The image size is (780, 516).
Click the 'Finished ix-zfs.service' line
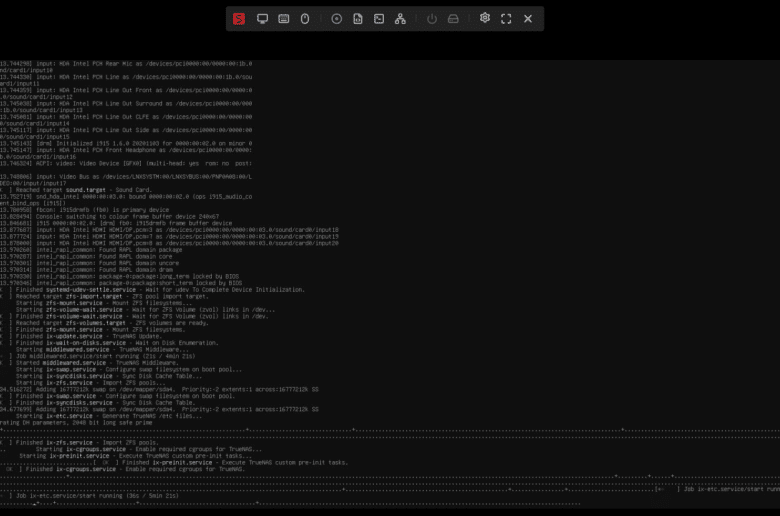pyautogui.click(x=80, y=442)
